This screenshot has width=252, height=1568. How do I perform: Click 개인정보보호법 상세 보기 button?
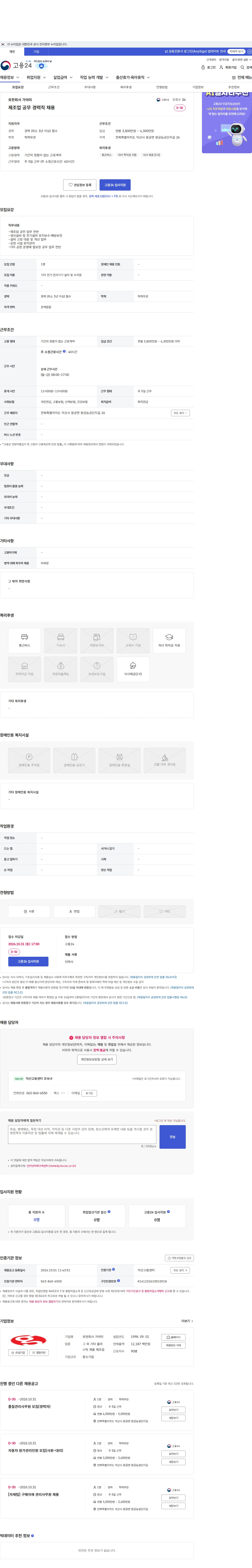click(x=97, y=1060)
